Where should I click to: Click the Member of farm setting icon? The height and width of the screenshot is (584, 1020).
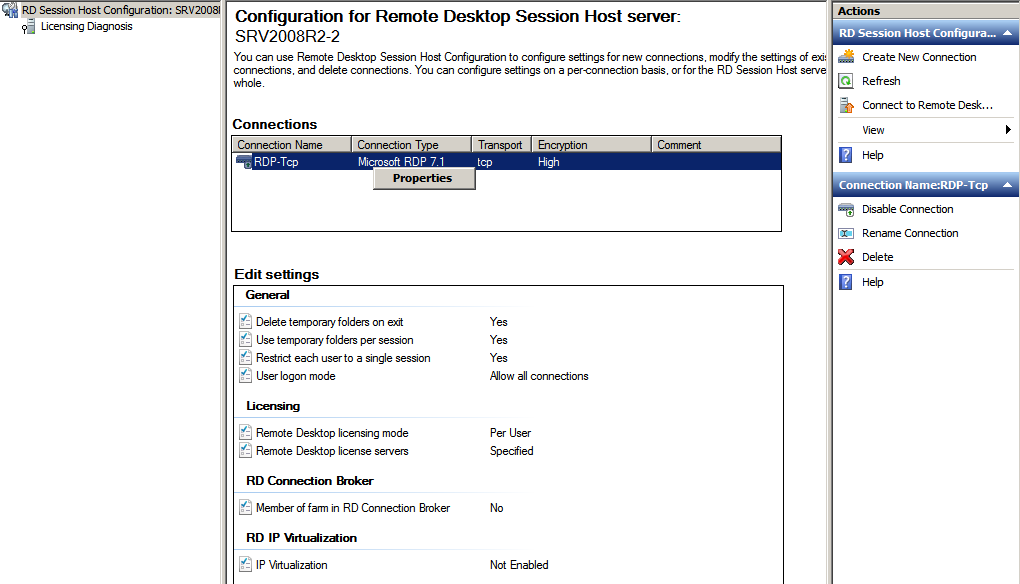tap(245, 507)
